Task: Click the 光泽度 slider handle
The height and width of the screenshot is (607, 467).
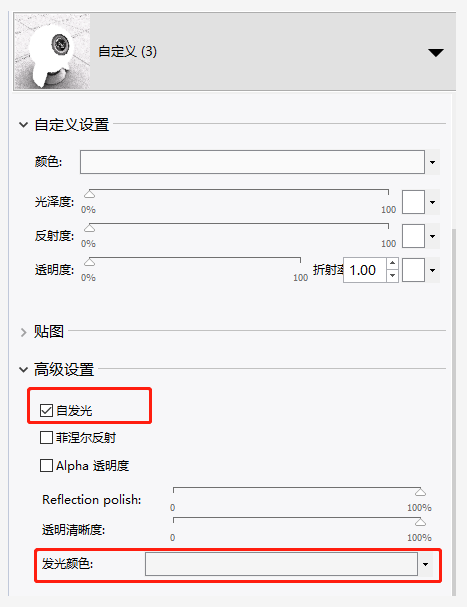Action: (x=89, y=194)
